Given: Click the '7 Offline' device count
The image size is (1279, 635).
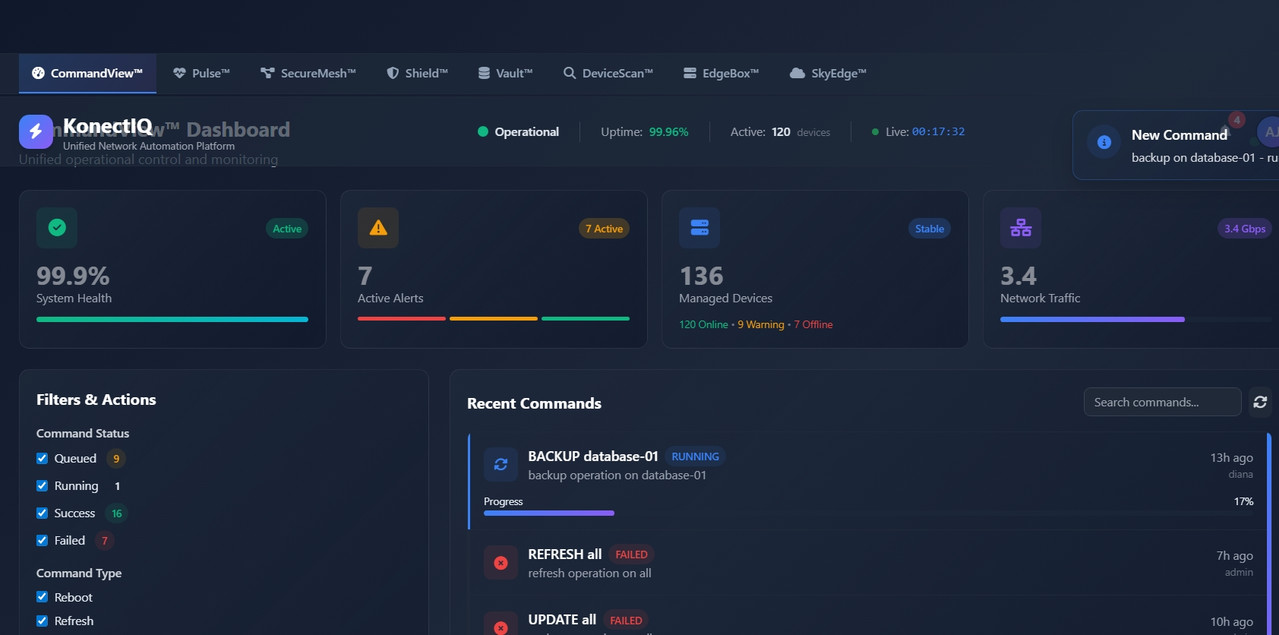Looking at the screenshot, I should (x=813, y=325).
